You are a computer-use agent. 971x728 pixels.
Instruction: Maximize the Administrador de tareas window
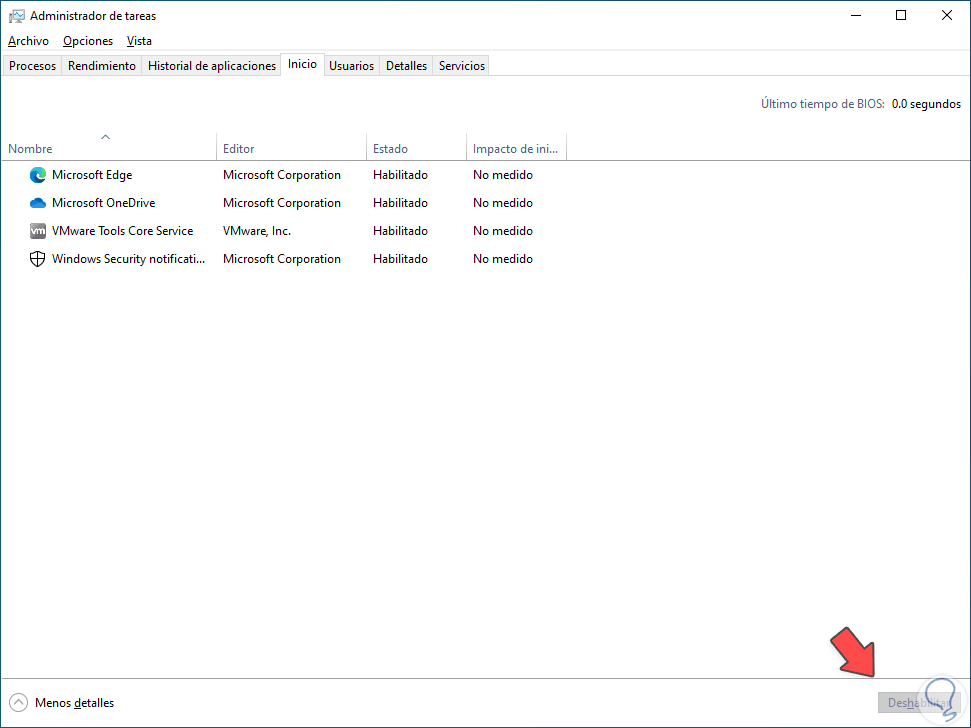pos(901,15)
